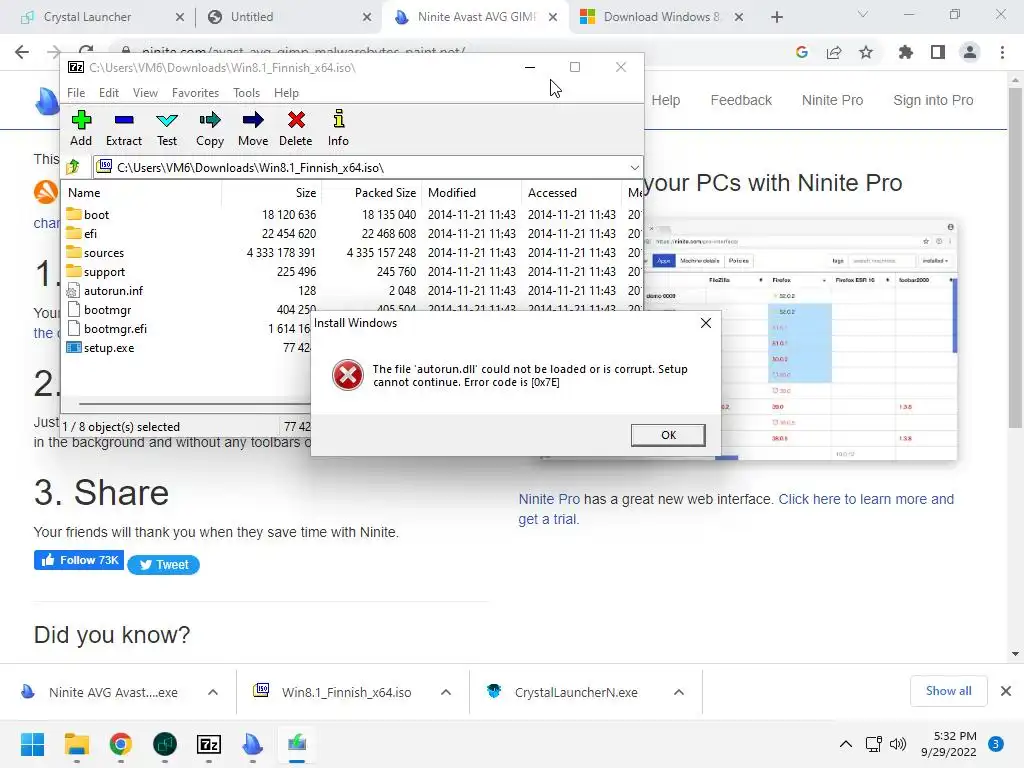Close the downloads bar

click(1006, 691)
